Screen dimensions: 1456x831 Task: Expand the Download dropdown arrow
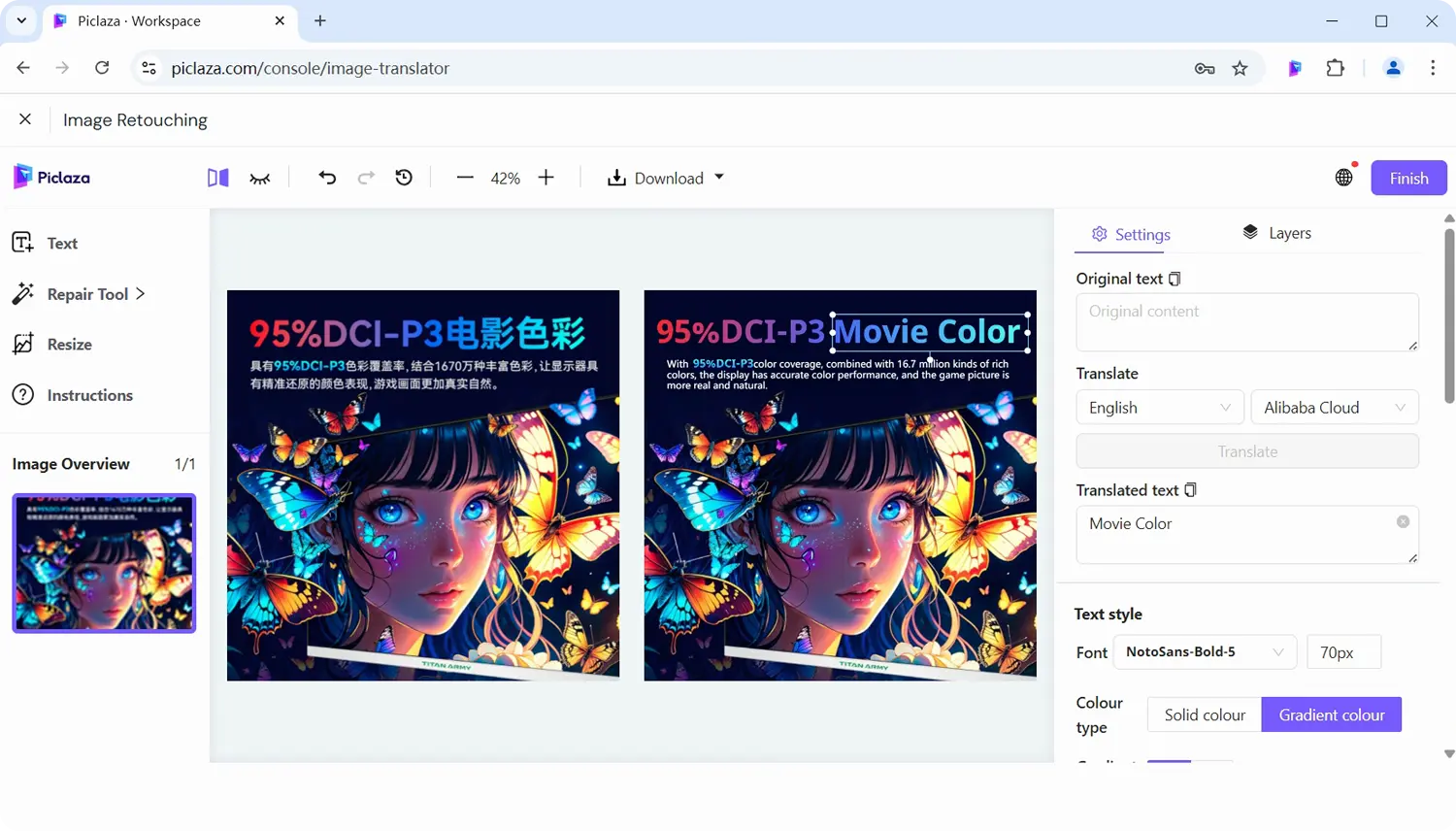tap(719, 178)
